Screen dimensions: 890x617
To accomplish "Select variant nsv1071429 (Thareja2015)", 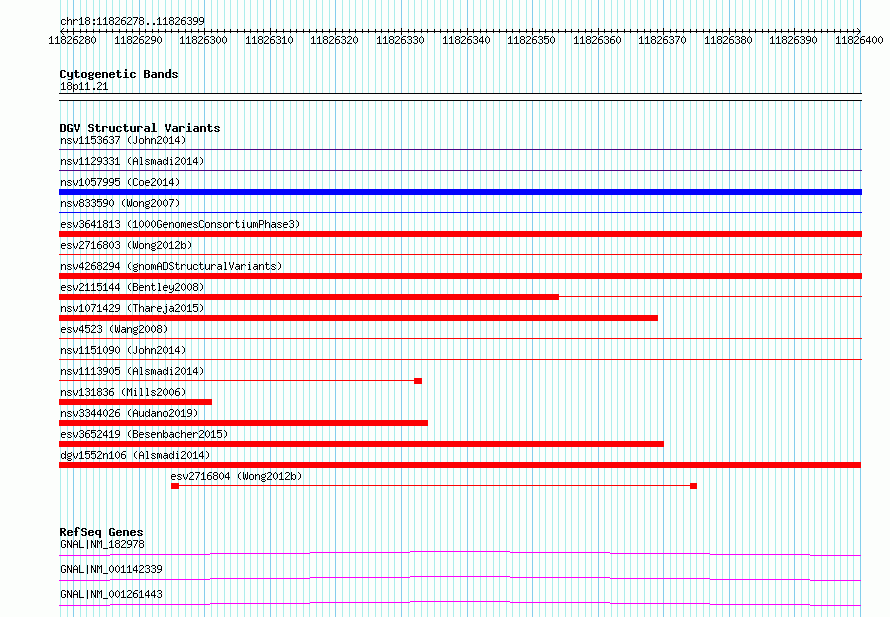I will tap(132, 308).
